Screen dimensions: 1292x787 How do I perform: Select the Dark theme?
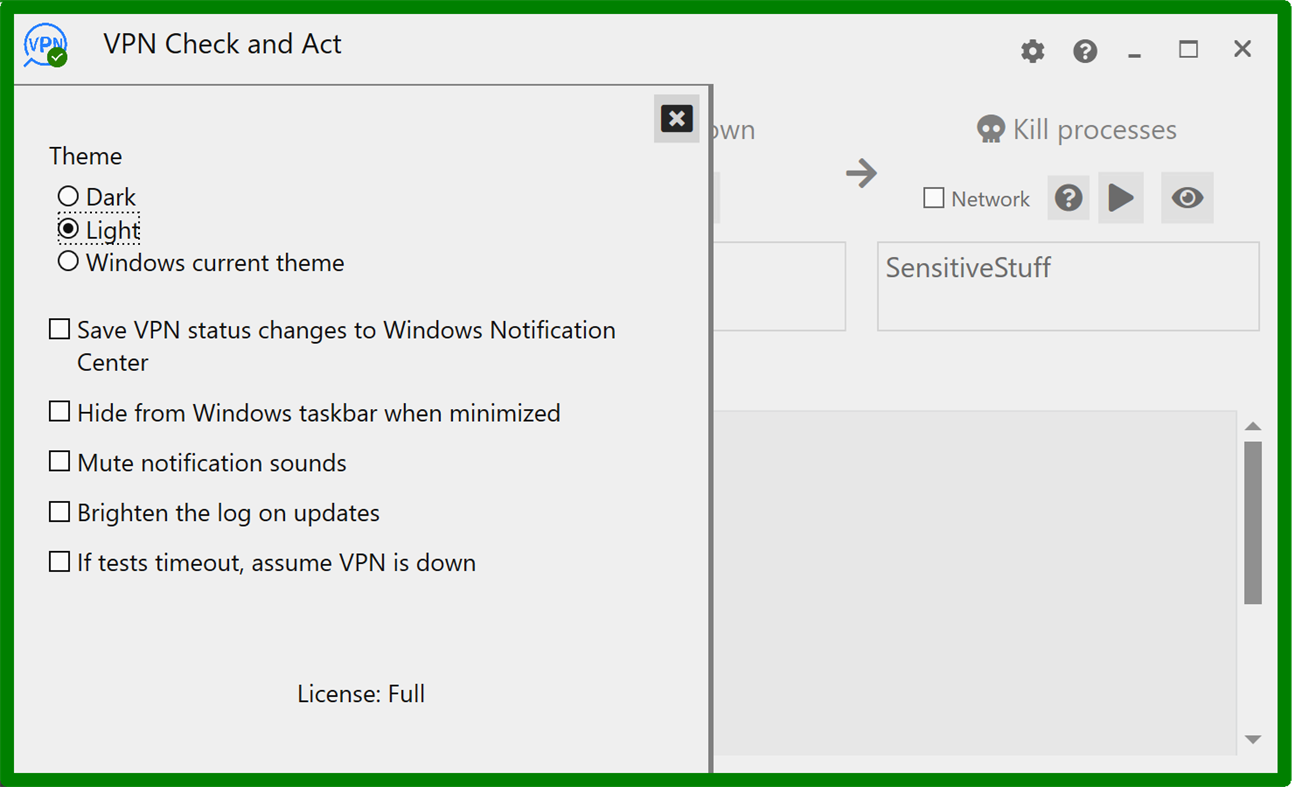tap(68, 197)
